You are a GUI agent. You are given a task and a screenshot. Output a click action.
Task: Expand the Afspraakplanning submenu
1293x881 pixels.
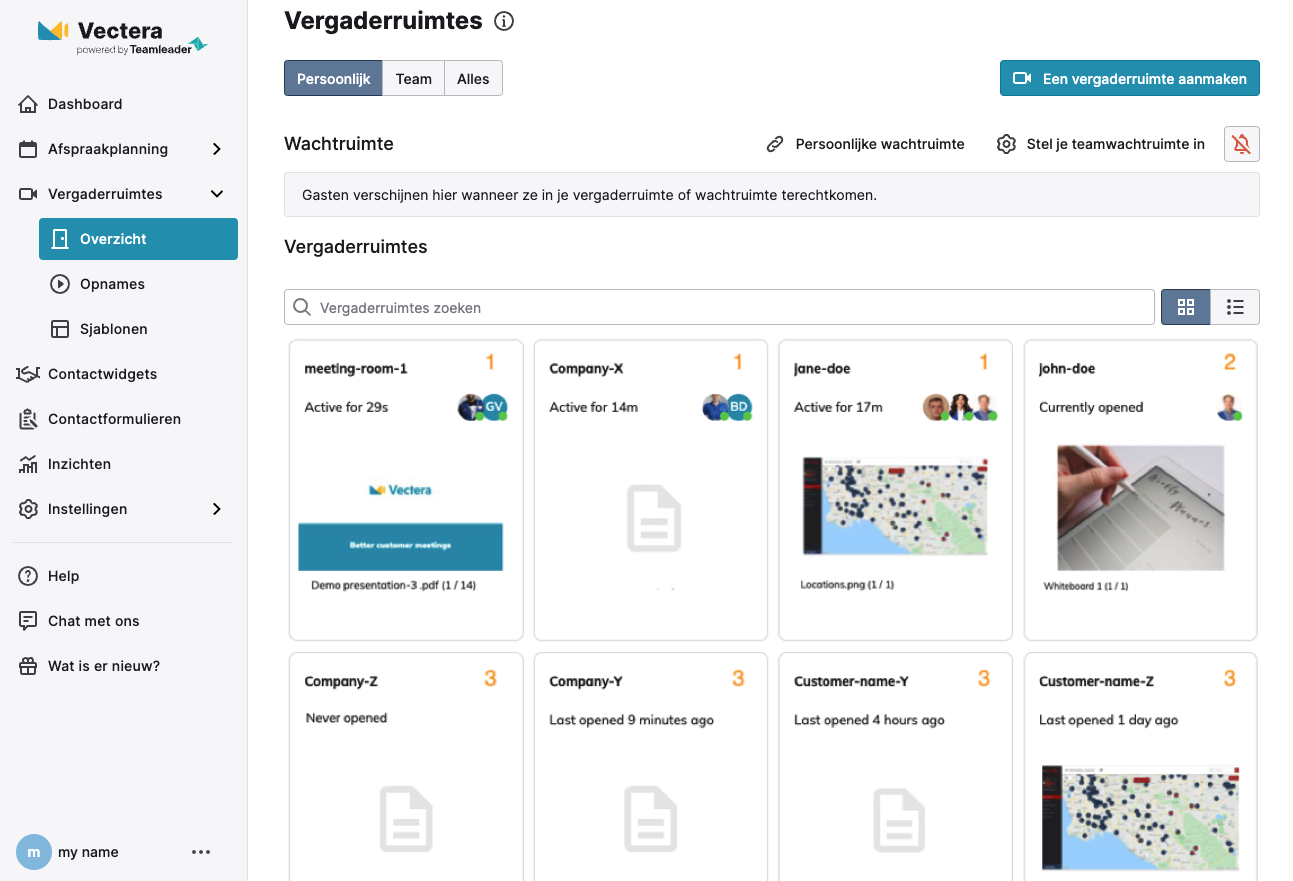point(217,149)
